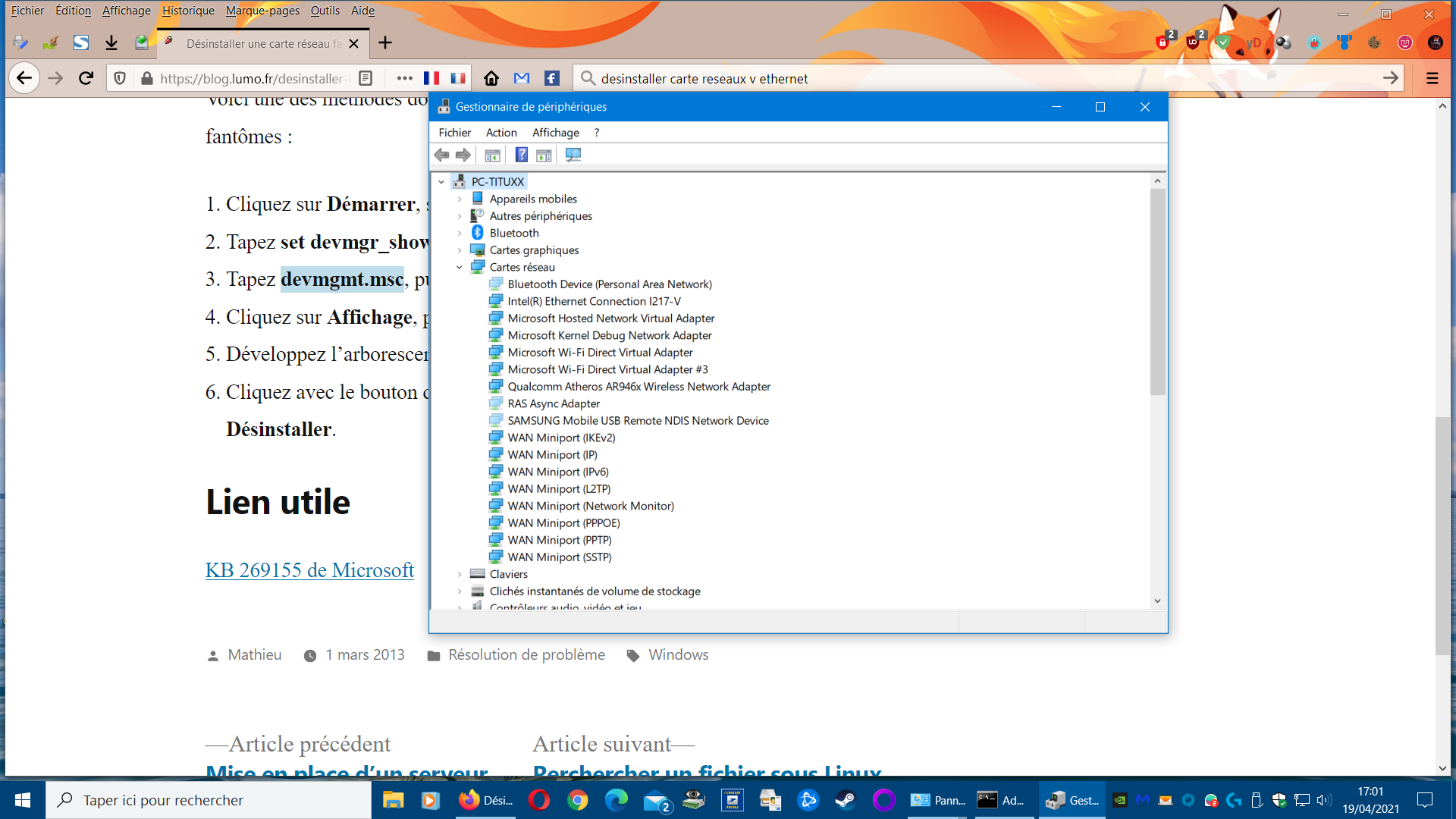
Task: Click the Facebook bookmark icon
Action: (552, 78)
